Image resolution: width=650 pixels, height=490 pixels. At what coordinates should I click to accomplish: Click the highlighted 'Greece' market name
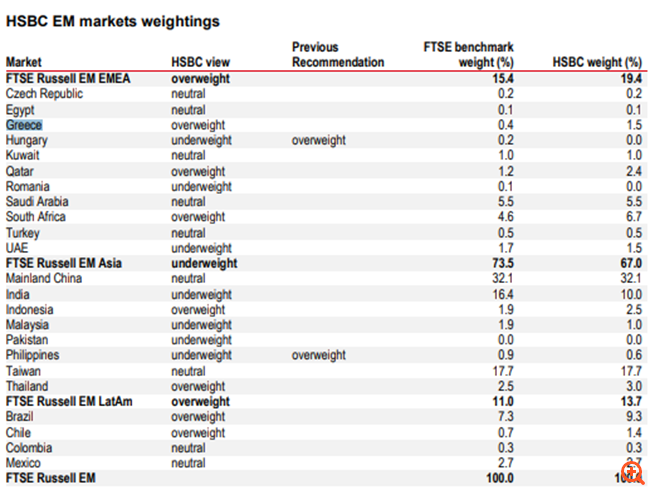(x=24, y=125)
